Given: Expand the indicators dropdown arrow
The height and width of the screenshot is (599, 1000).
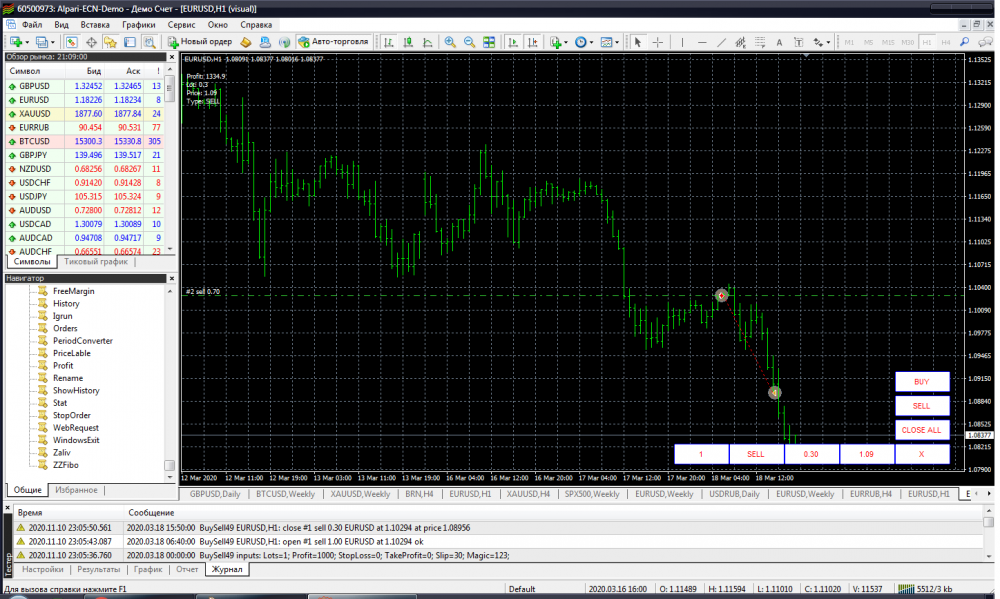Looking at the screenshot, I should 566,42.
